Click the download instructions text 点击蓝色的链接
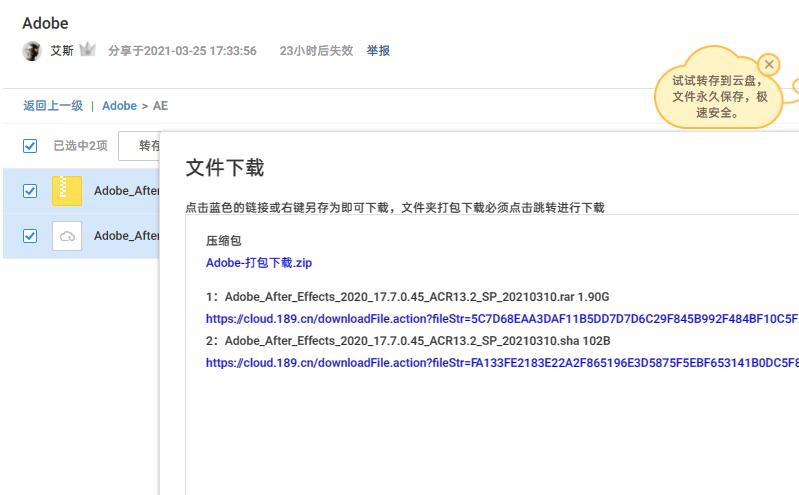The height and width of the screenshot is (495, 799). (395, 207)
